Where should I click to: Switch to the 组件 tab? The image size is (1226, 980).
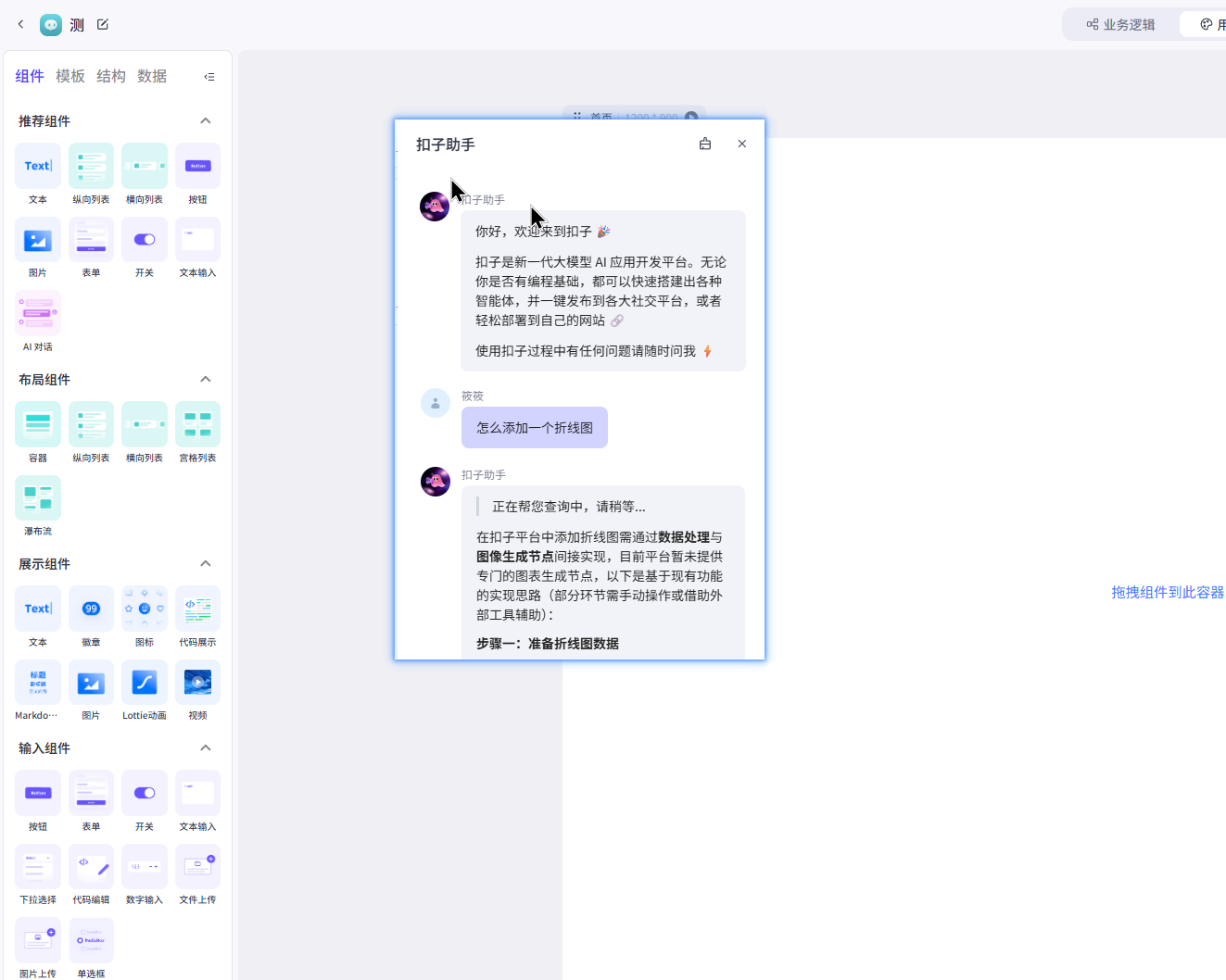click(30, 76)
